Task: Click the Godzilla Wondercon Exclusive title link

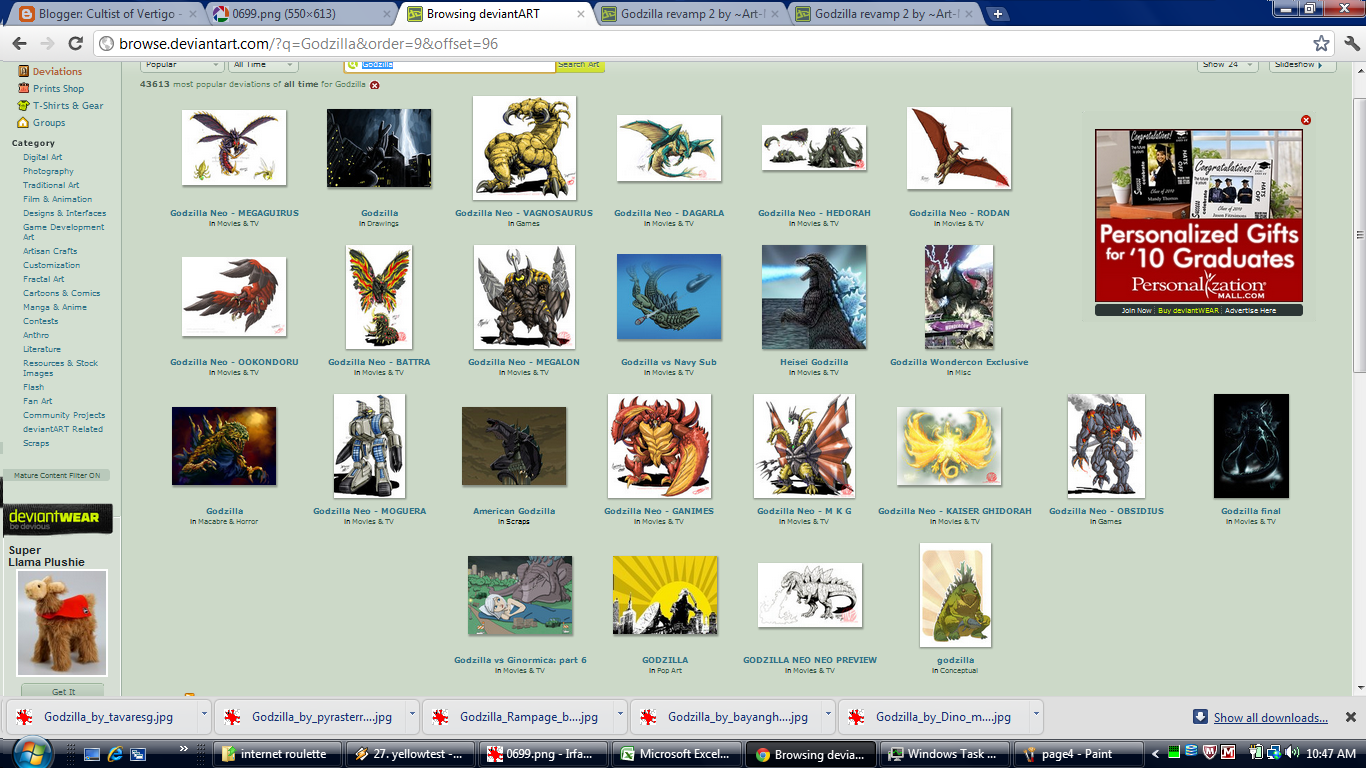Action: point(959,362)
